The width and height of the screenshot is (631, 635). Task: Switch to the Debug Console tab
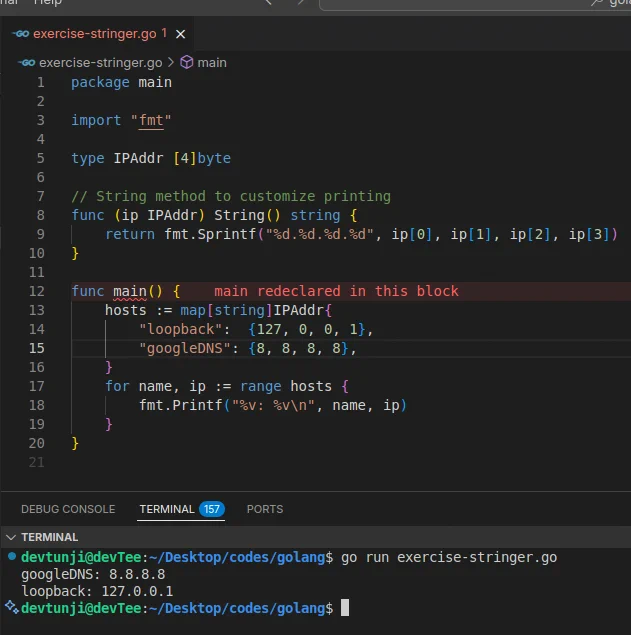[68, 509]
